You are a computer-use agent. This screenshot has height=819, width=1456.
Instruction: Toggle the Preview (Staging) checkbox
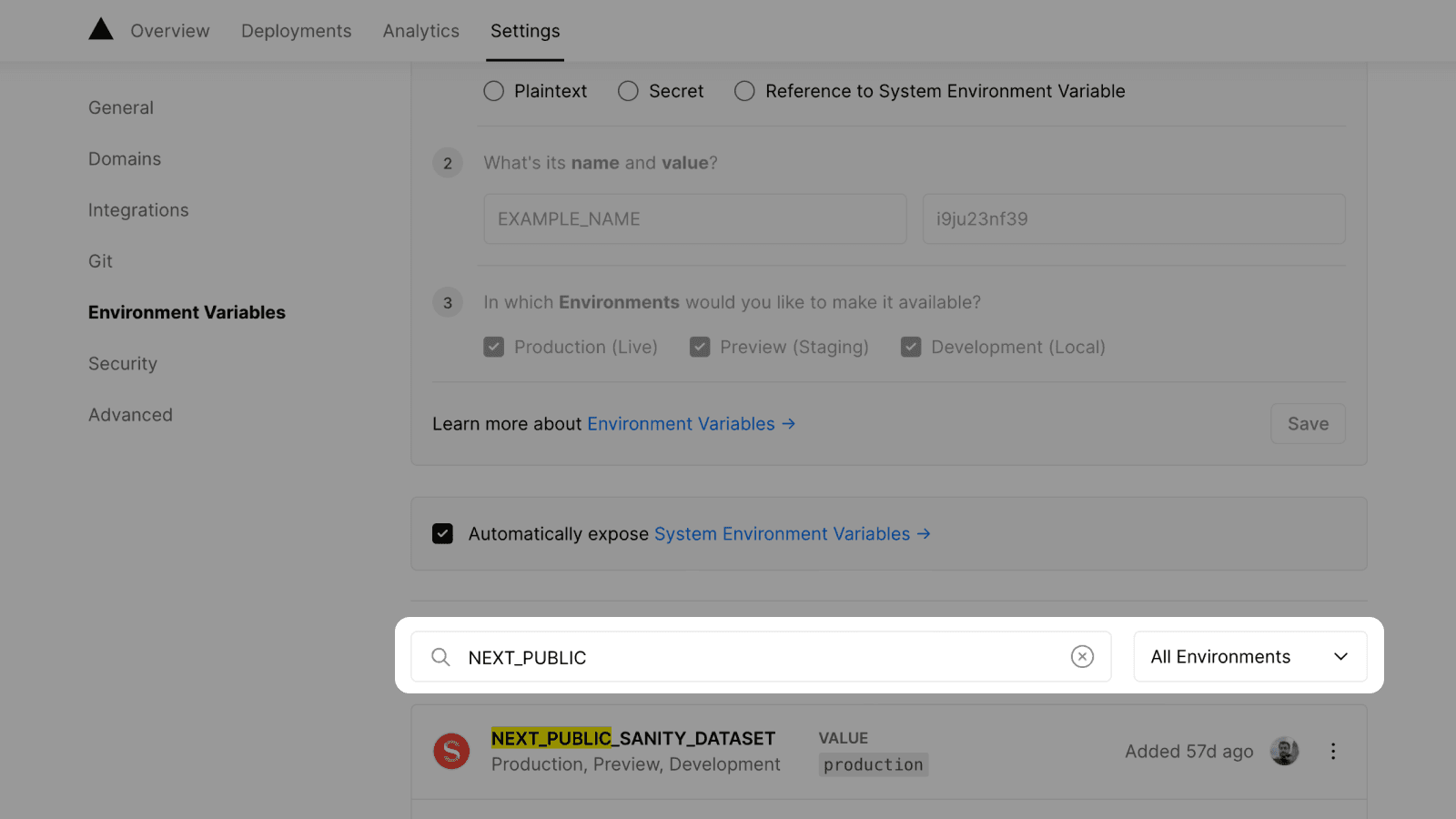[x=700, y=348]
